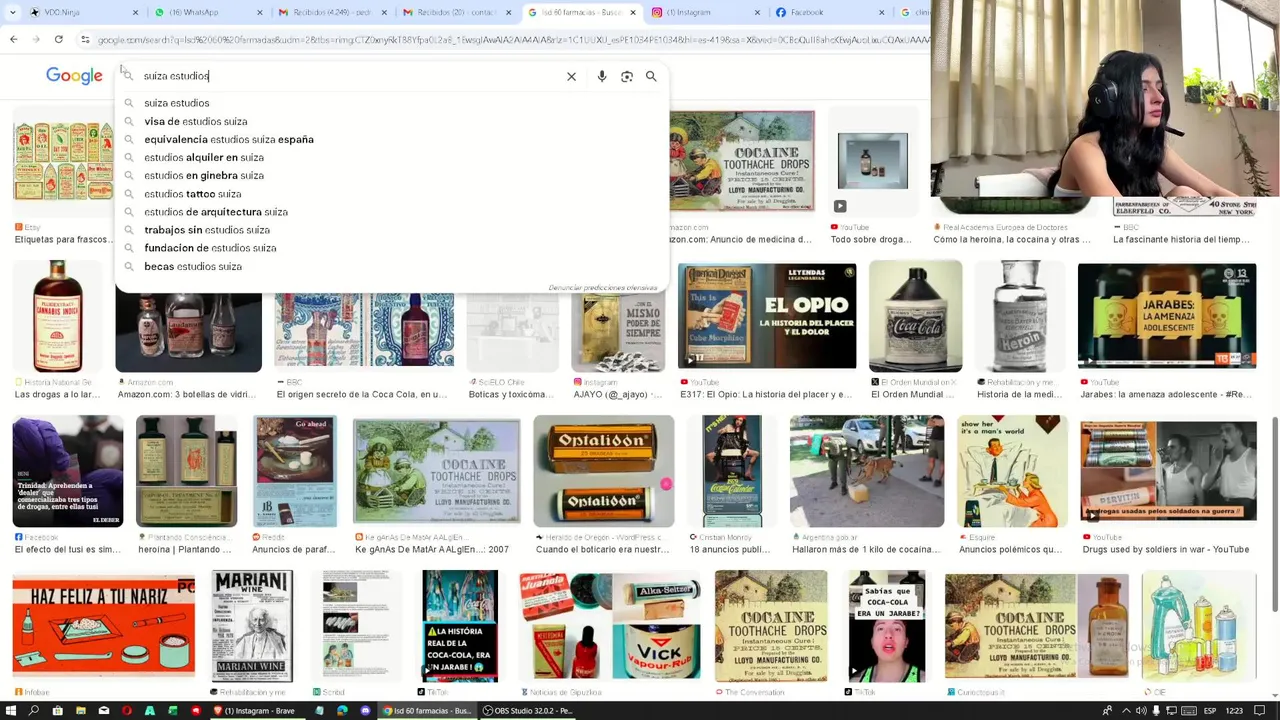
Task: Open the Vick VapoRub image result
Action: click(609, 626)
